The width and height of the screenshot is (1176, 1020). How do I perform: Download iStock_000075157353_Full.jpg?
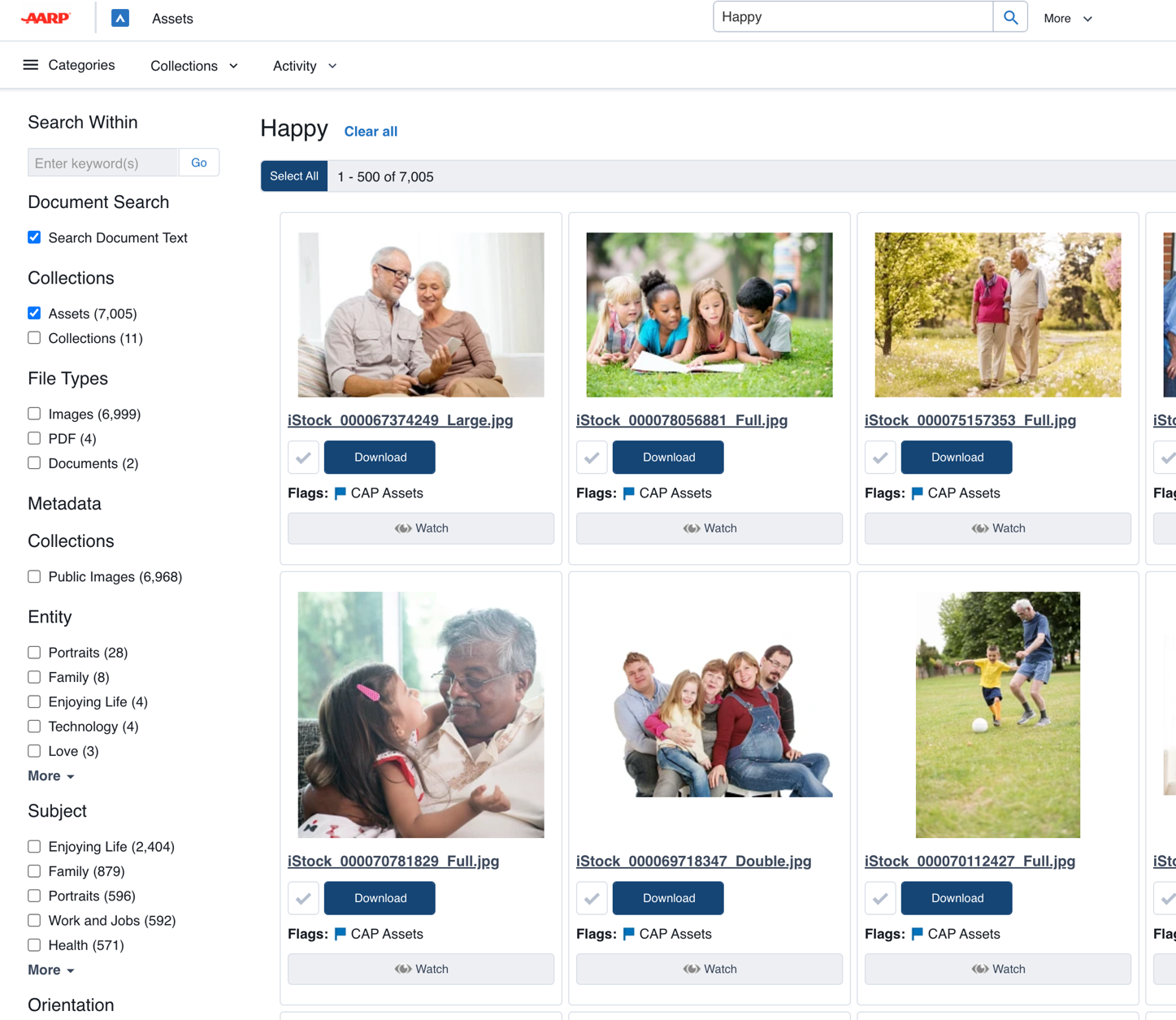[x=957, y=458]
